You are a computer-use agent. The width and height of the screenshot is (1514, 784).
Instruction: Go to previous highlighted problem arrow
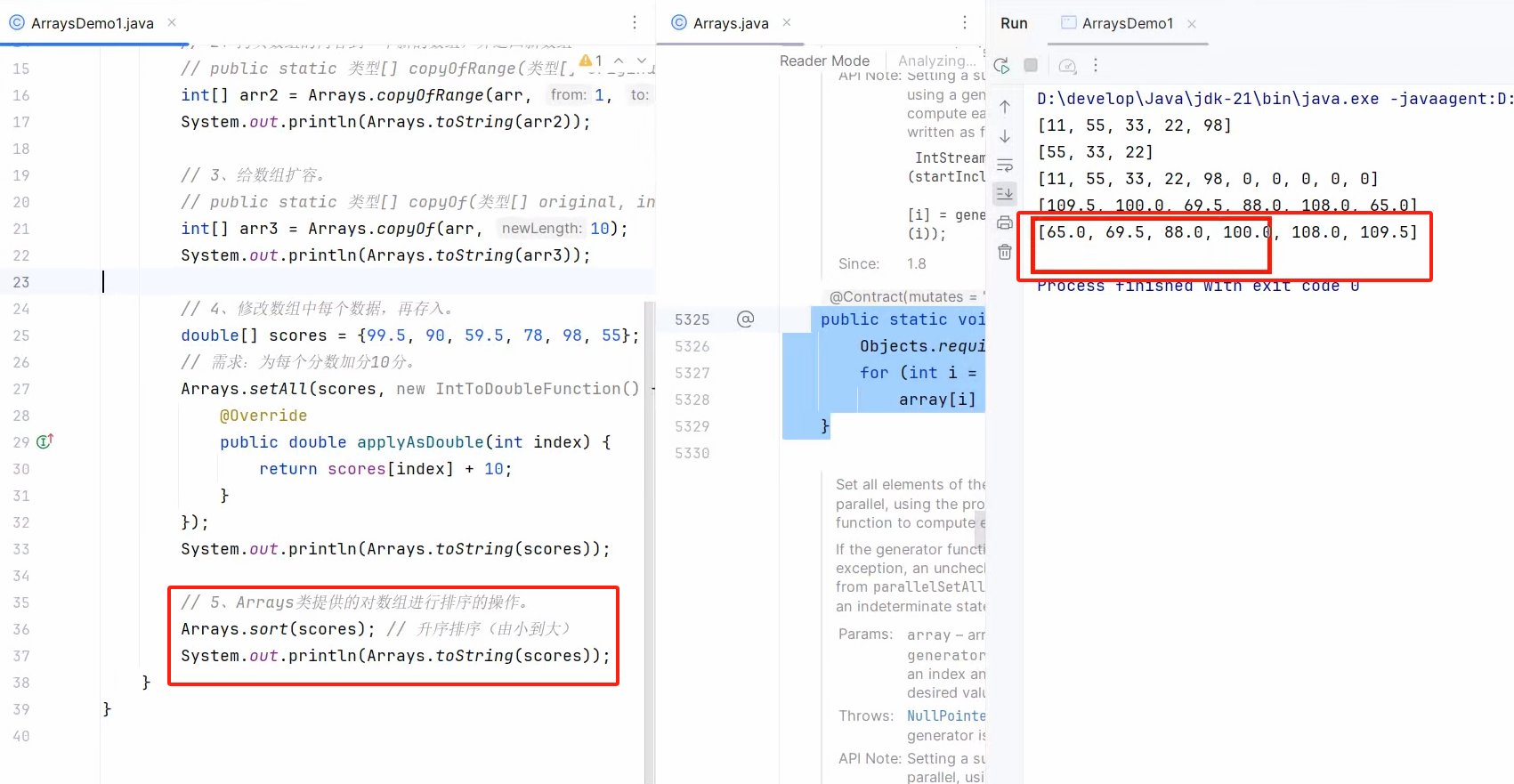(x=619, y=61)
